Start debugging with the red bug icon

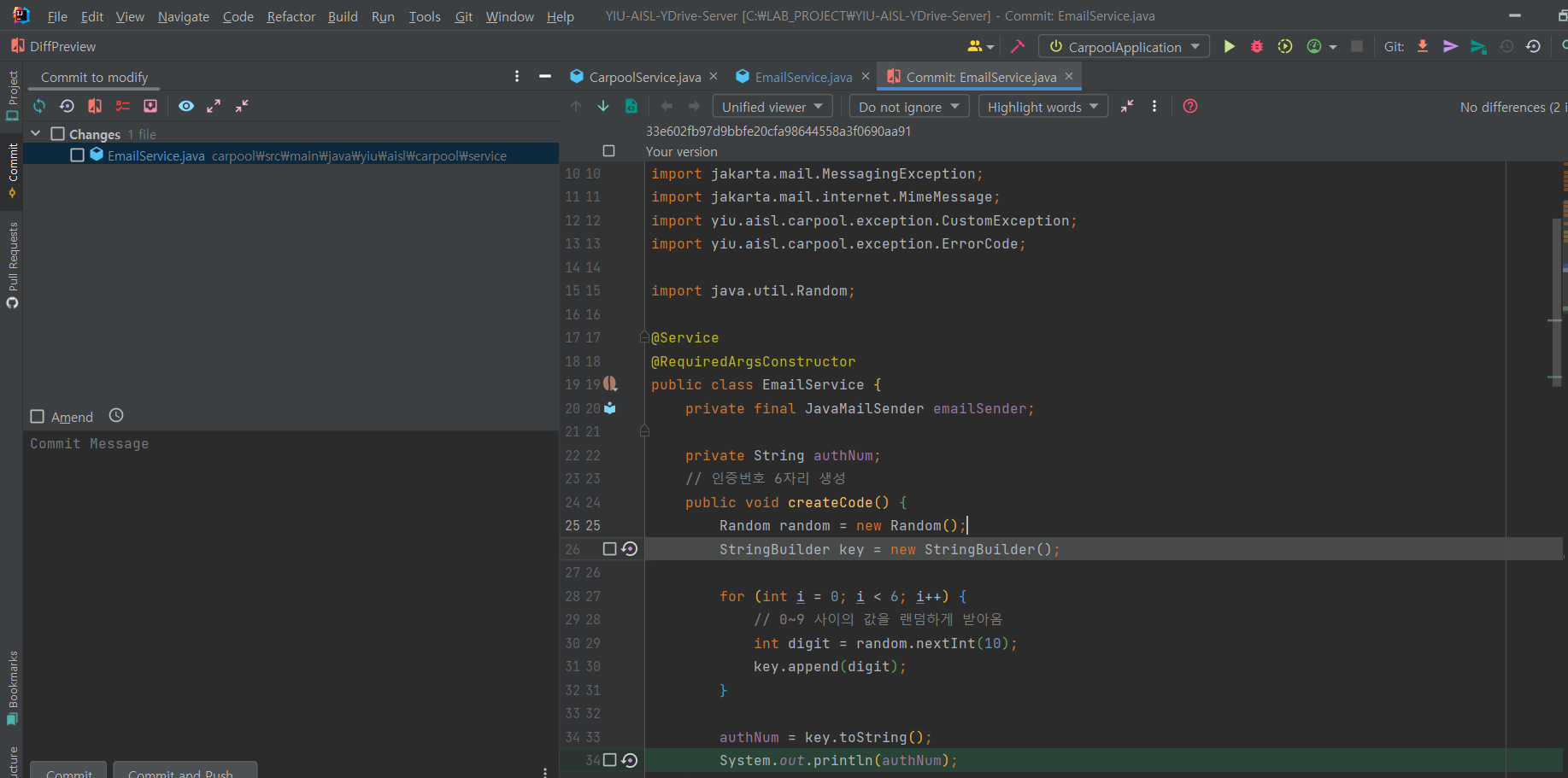coord(1257,47)
